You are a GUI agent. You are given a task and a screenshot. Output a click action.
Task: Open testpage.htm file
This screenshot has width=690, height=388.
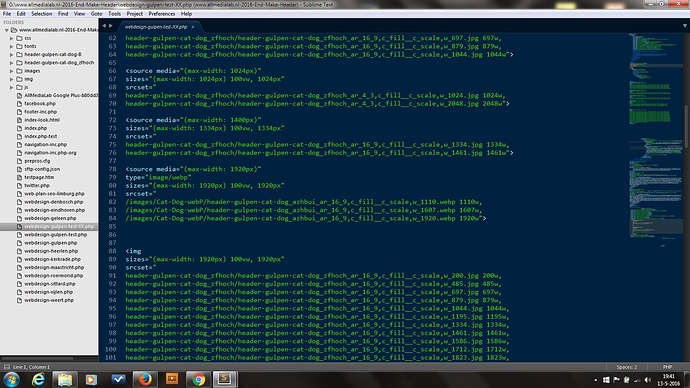click(x=39, y=177)
